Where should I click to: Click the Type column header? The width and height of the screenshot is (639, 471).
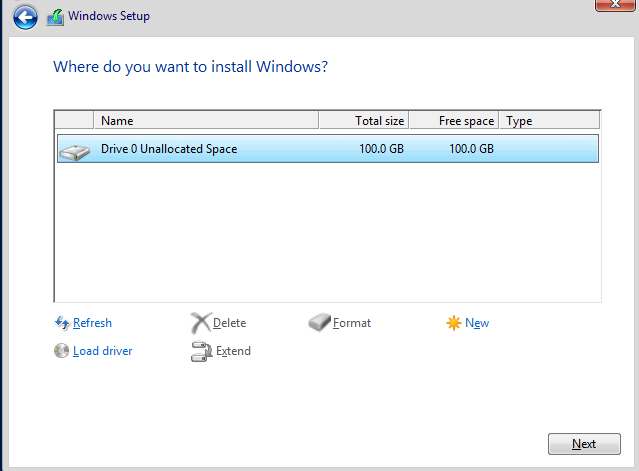pyautogui.click(x=550, y=121)
